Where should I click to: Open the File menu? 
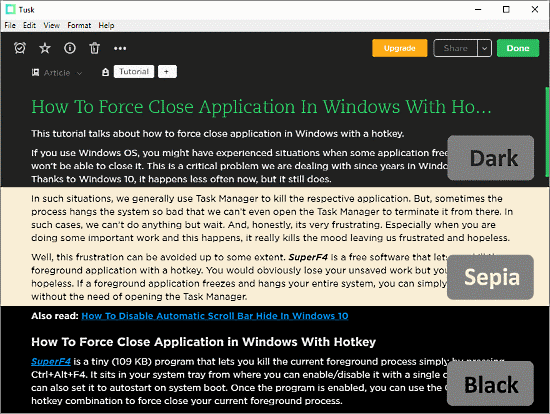coord(10,25)
